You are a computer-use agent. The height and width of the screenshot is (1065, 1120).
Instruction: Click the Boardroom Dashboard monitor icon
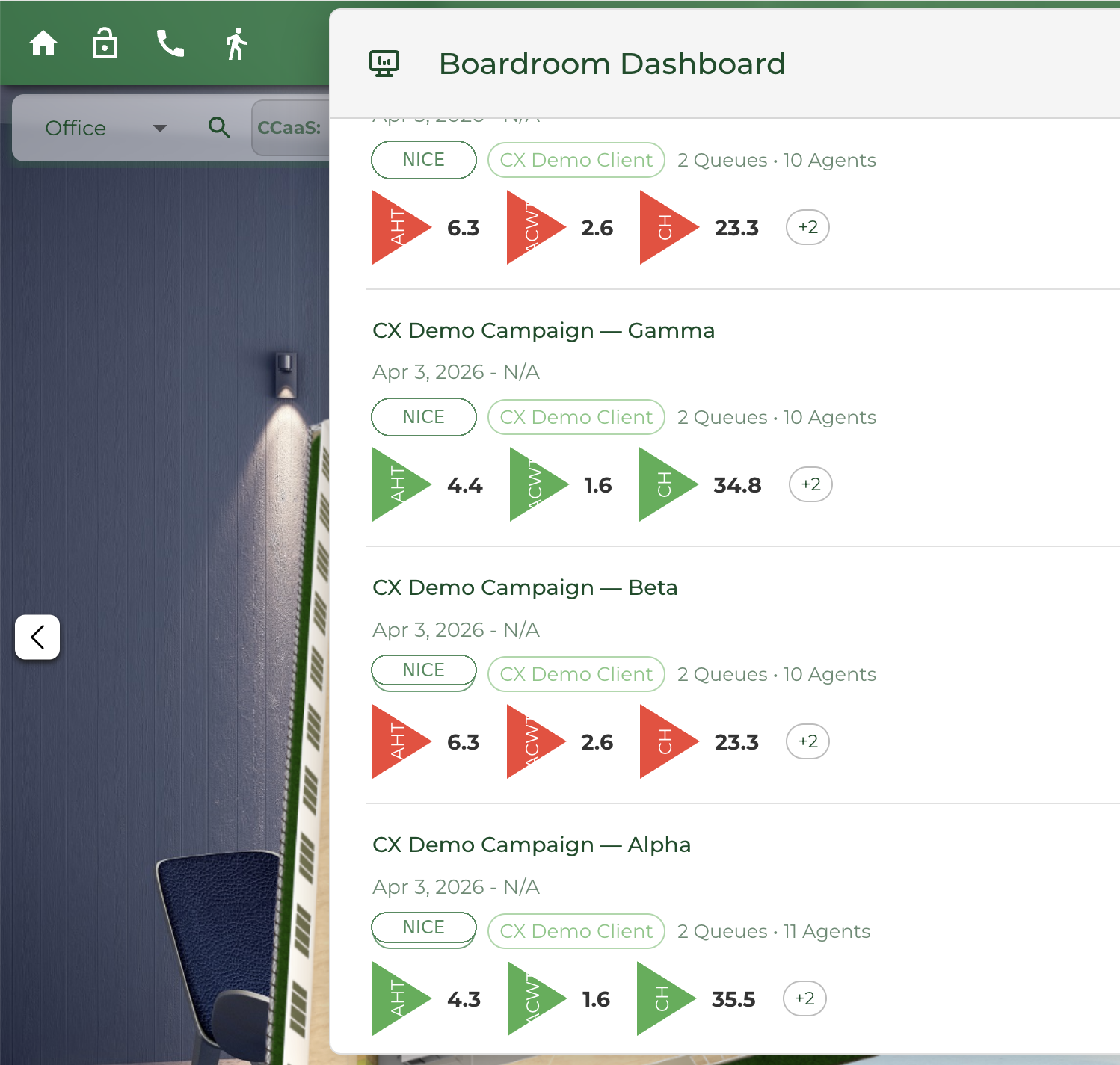(384, 64)
